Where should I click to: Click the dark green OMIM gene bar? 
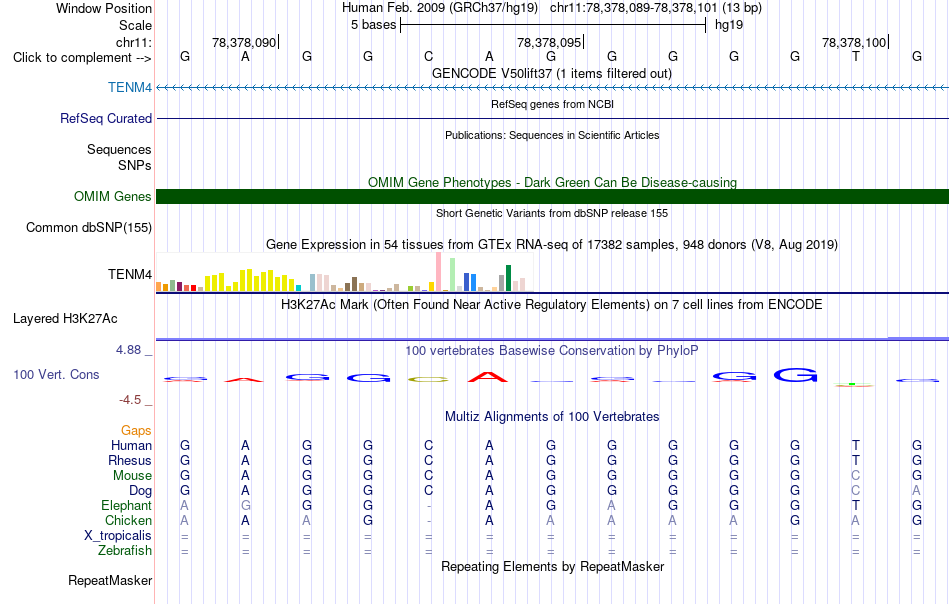click(x=552, y=196)
